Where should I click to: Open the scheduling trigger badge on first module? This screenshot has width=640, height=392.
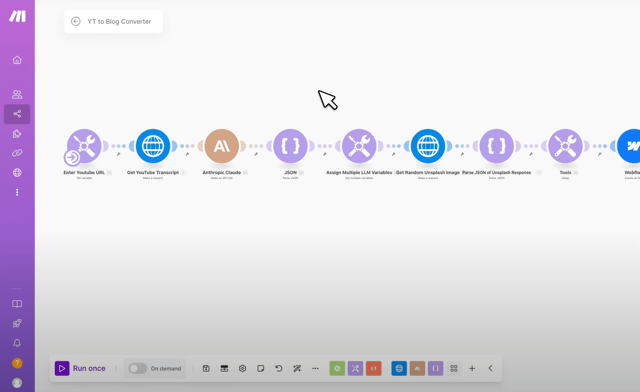click(x=72, y=157)
